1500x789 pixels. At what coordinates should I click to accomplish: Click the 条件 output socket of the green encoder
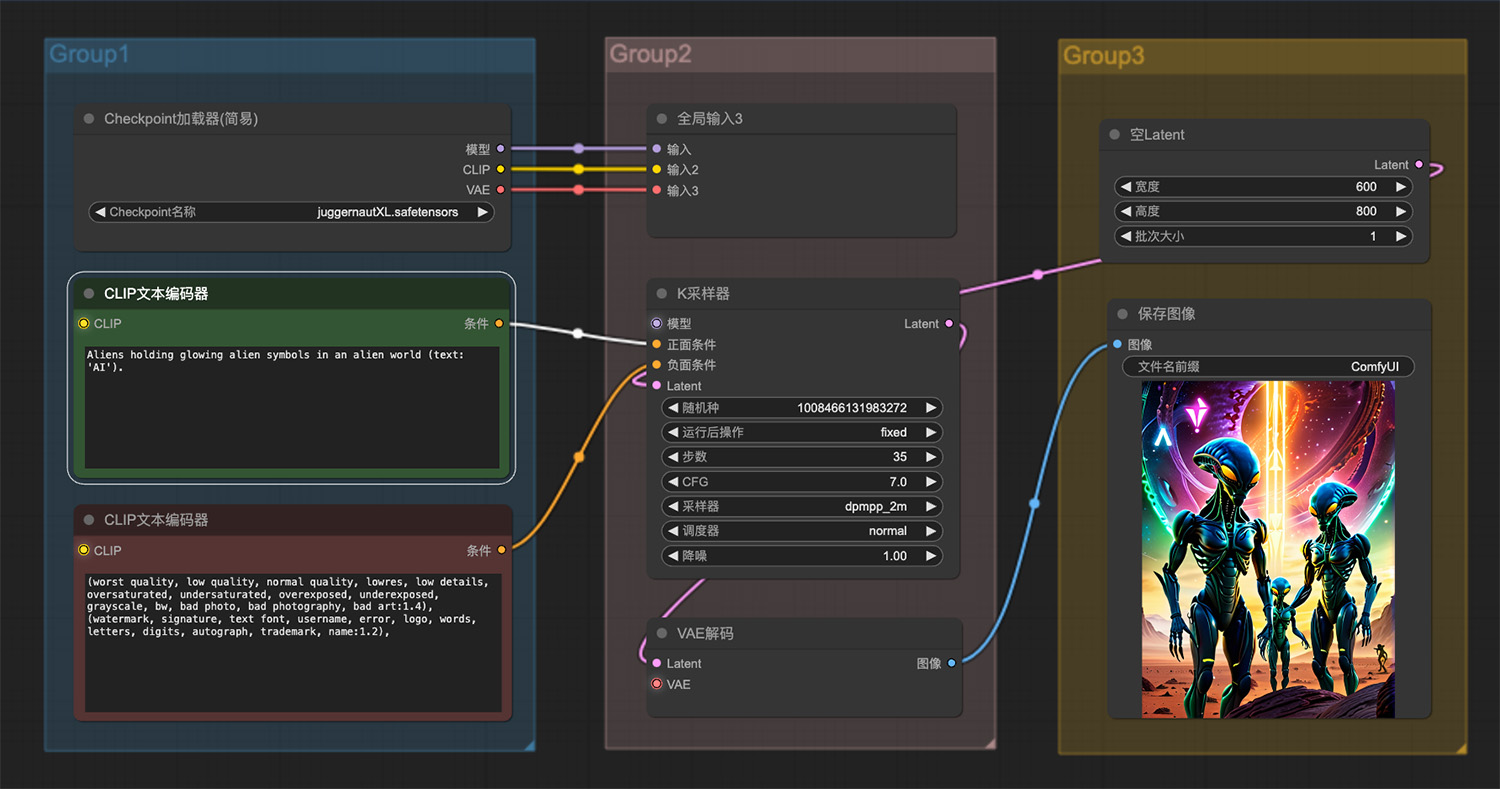(x=499, y=323)
